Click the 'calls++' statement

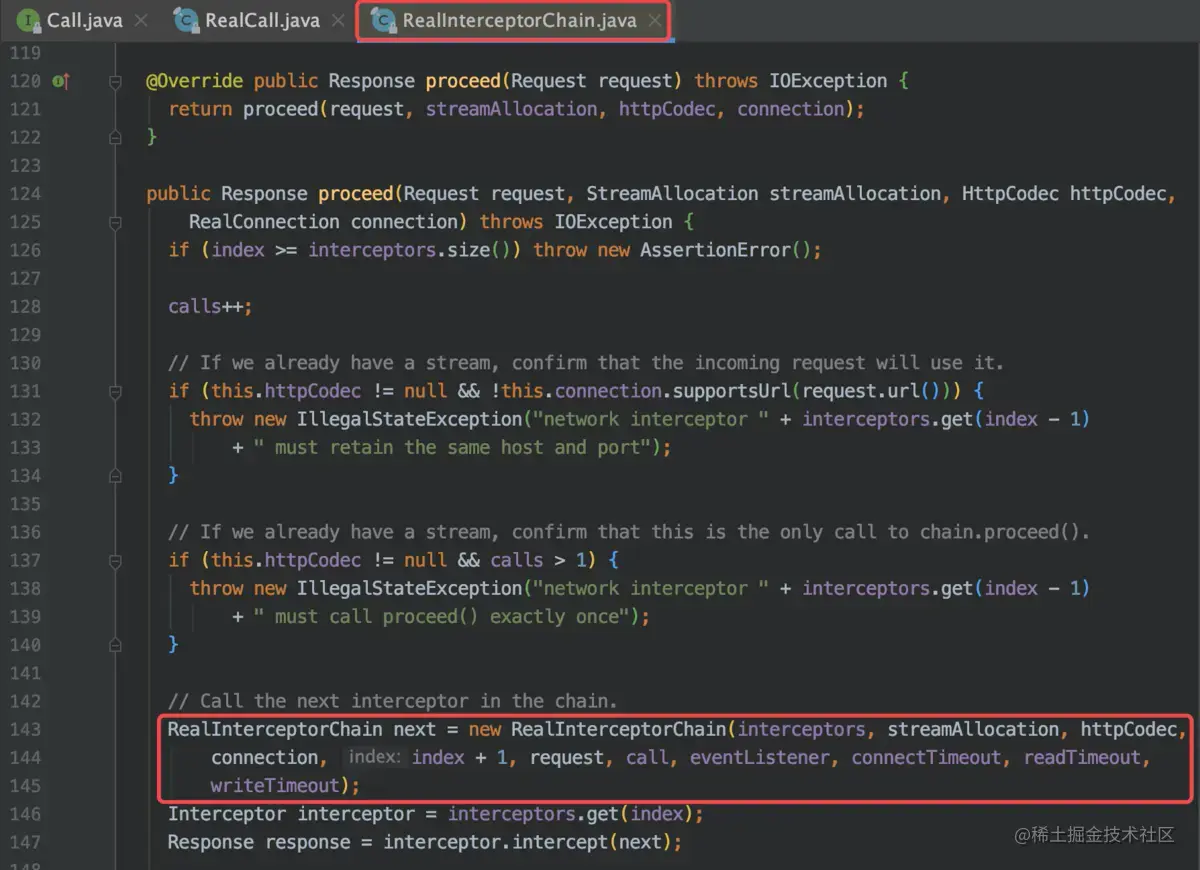tap(210, 306)
